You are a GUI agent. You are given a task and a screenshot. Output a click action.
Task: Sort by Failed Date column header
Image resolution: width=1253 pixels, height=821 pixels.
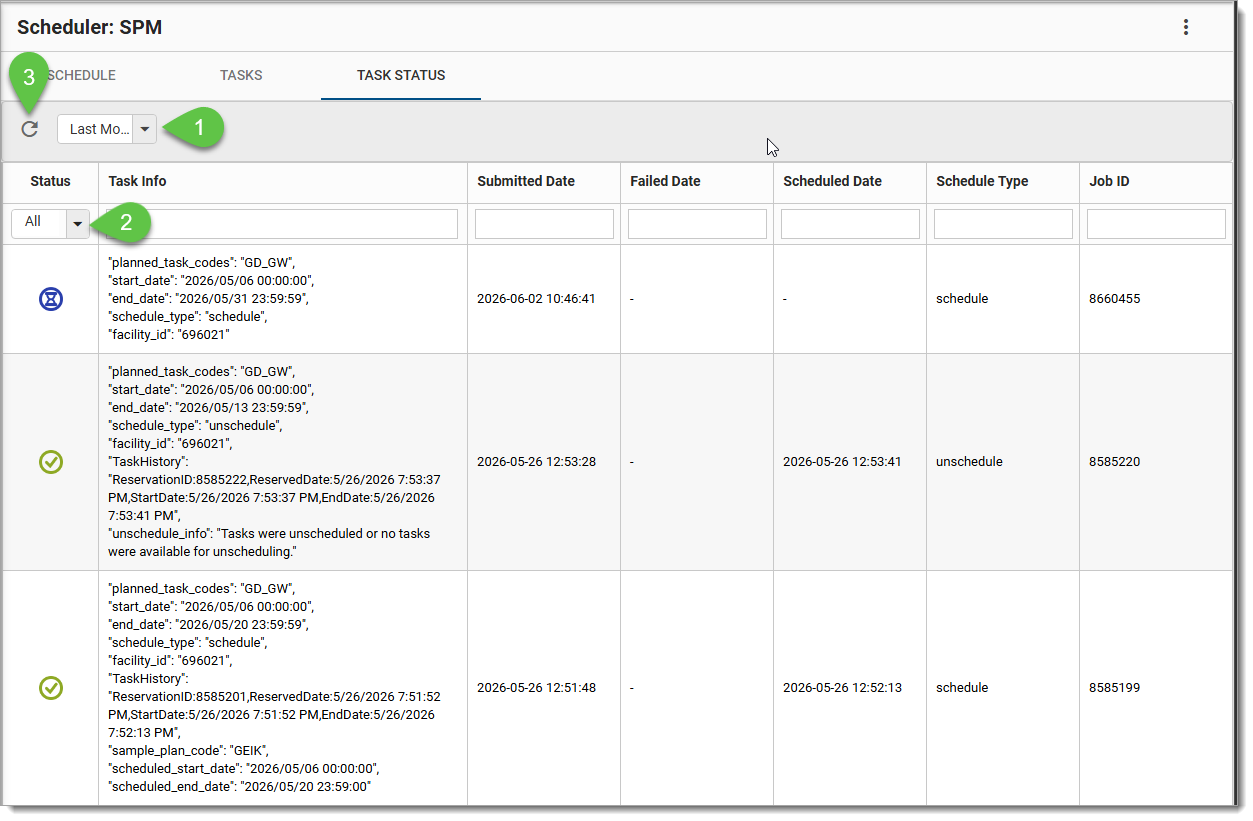(x=665, y=181)
